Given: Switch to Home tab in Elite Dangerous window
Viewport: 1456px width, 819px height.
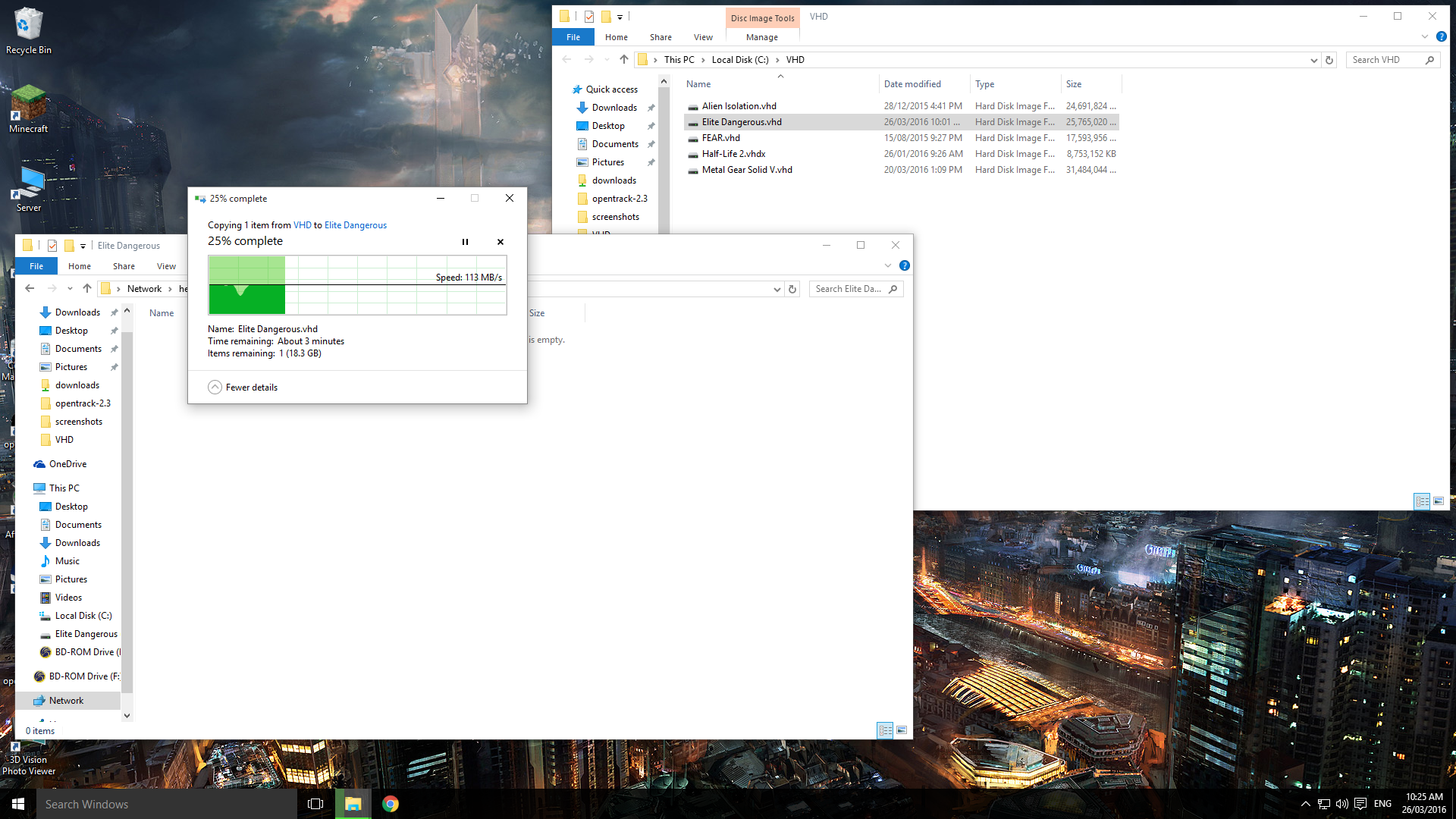Looking at the screenshot, I should tap(80, 266).
